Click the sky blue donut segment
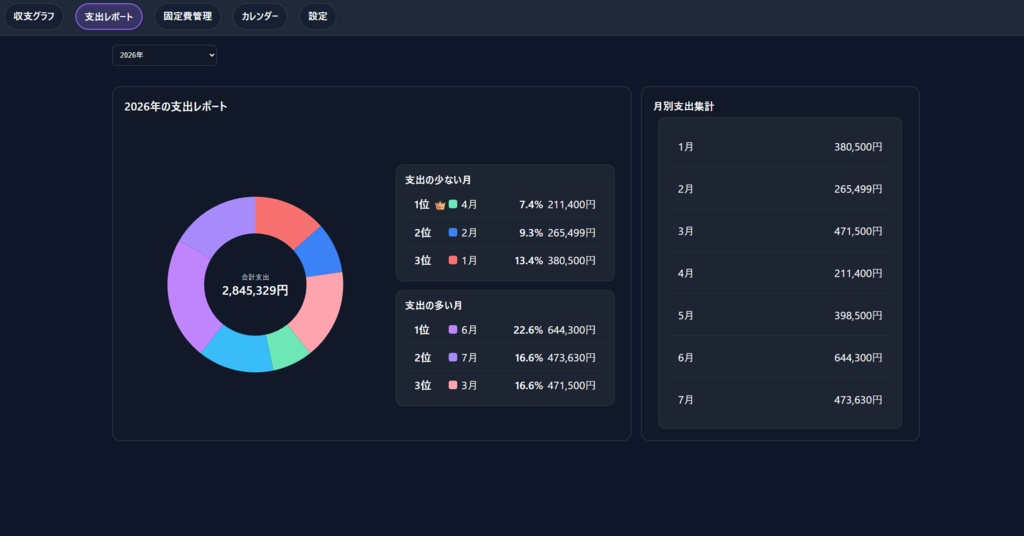1024x536 pixels. pos(240,351)
